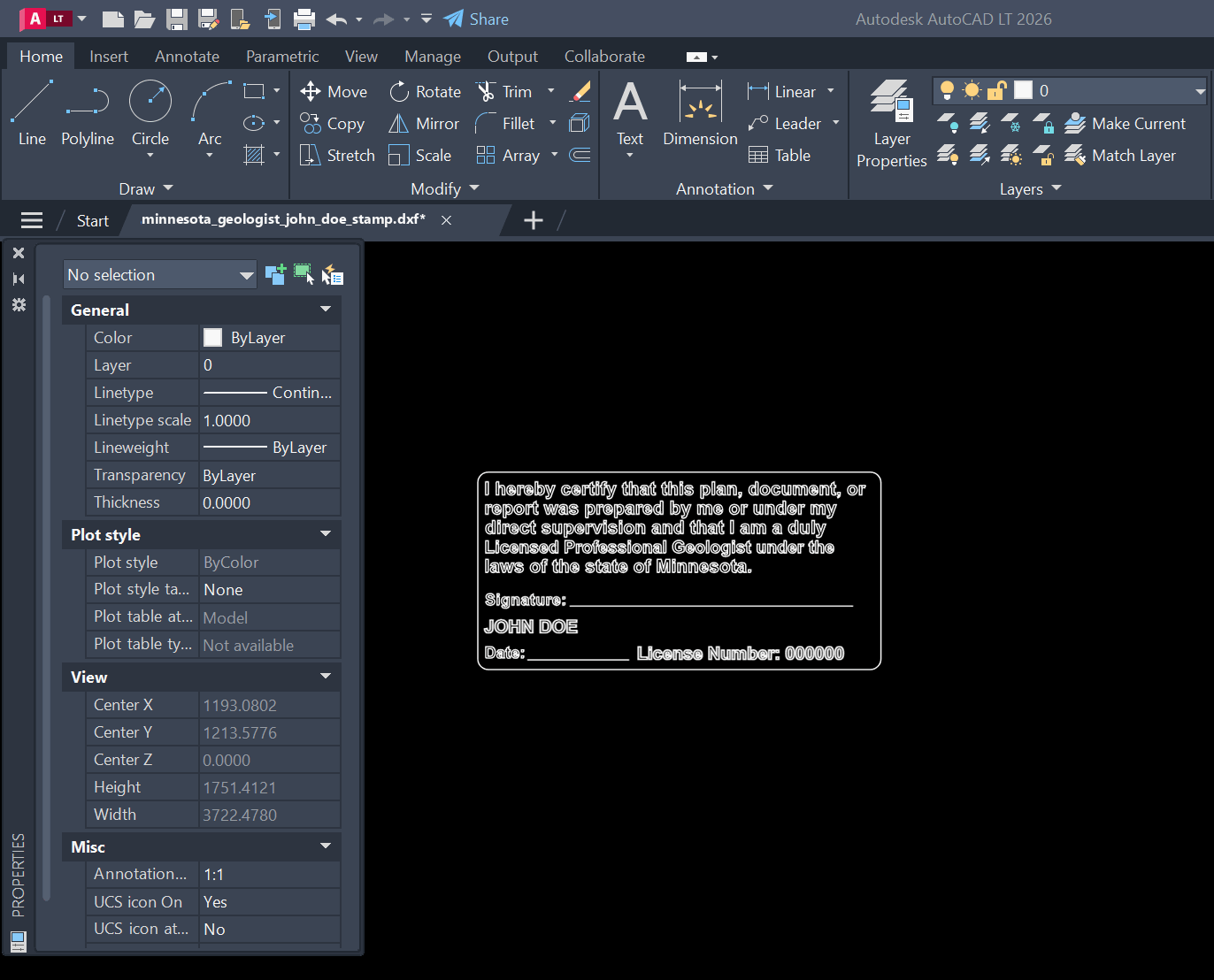Activate the Copy tool
The height and width of the screenshot is (980, 1214).
pos(332,123)
